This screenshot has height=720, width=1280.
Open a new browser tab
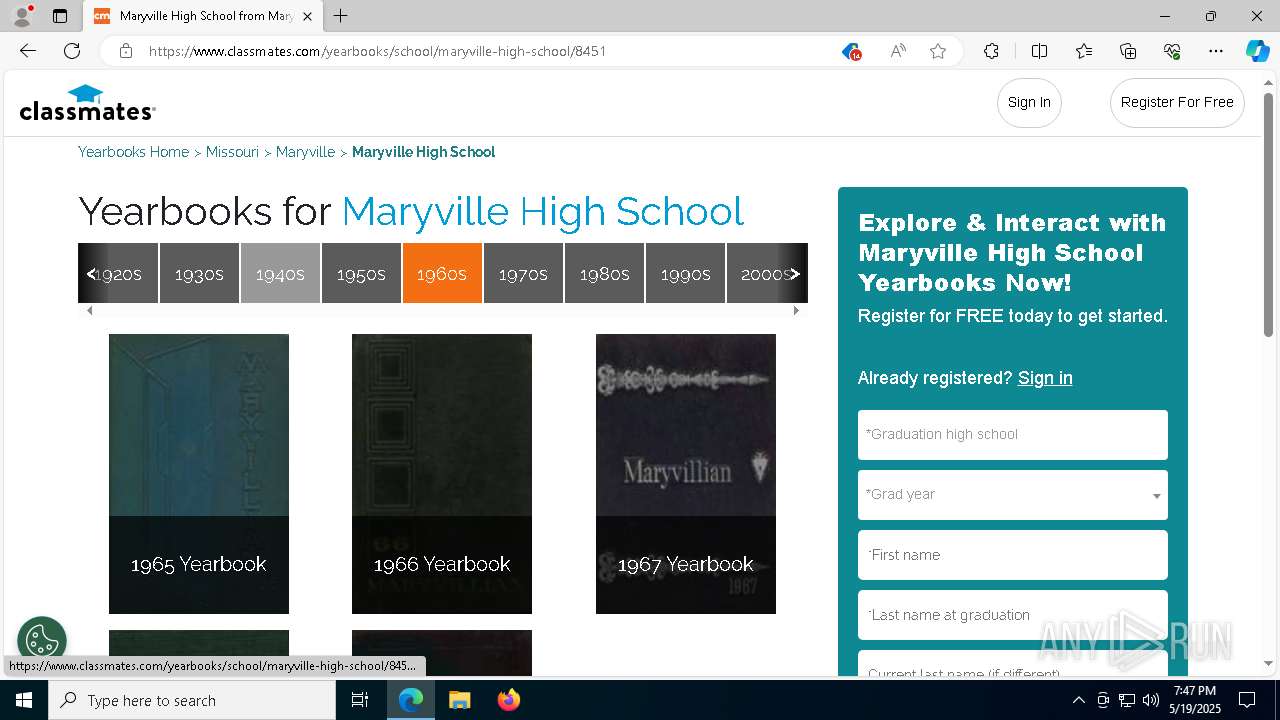click(x=341, y=16)
